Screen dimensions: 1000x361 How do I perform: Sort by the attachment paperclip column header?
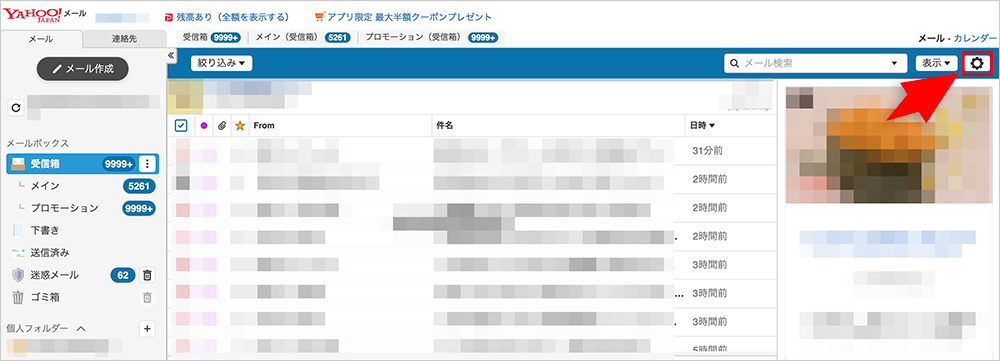[222, 126]
